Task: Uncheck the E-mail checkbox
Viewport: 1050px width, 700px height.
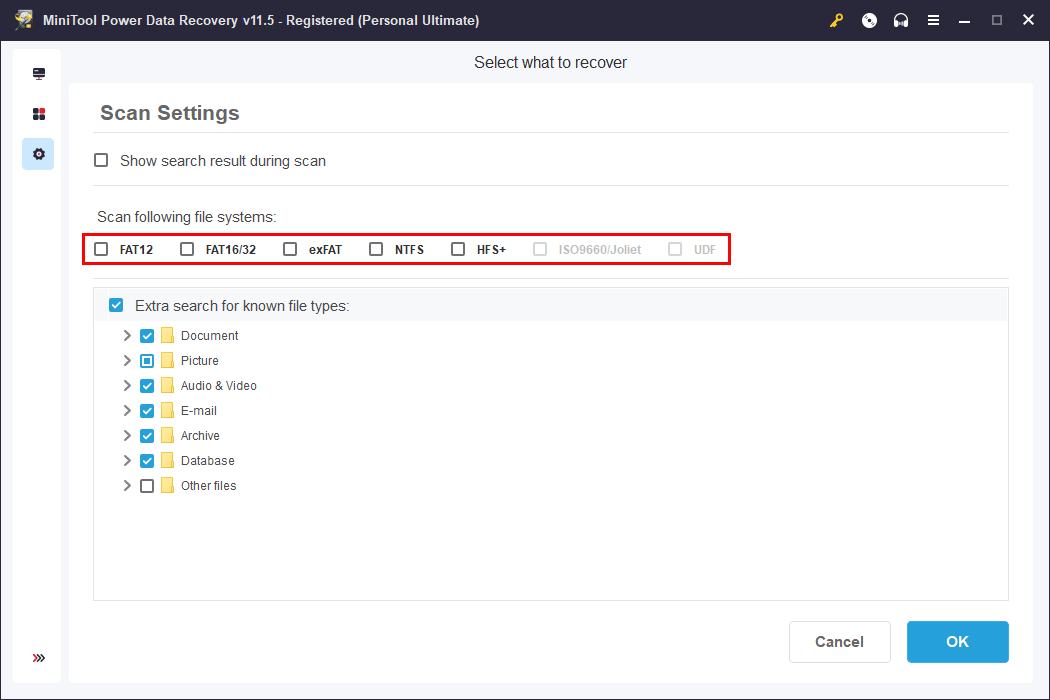Action: [147, 411]
